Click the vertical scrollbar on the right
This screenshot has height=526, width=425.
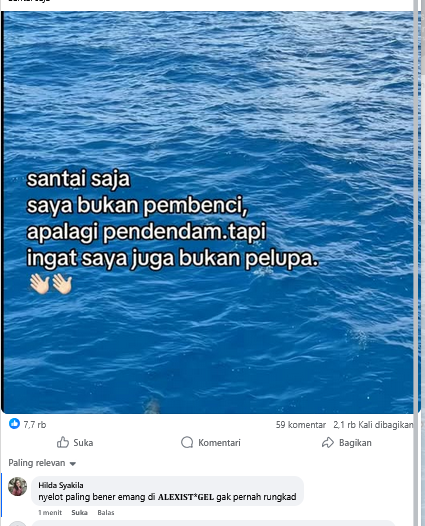click(417, 263)
